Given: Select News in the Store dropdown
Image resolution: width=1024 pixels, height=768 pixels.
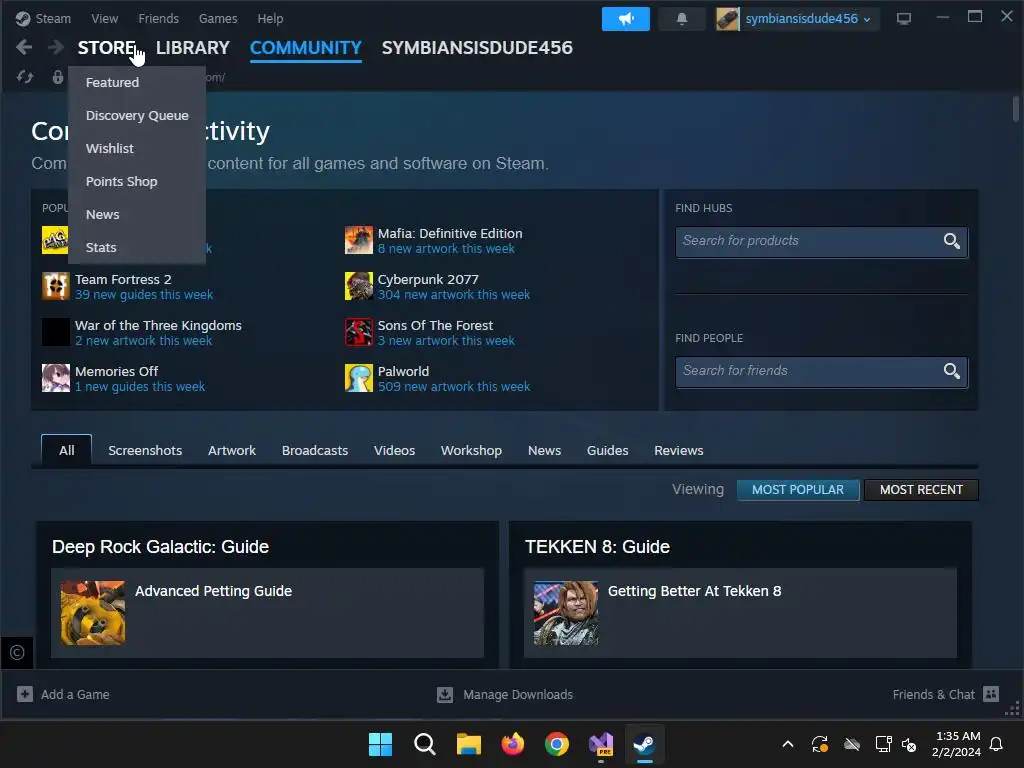Looking at the screenshot, I should click(x=103, y=214).
